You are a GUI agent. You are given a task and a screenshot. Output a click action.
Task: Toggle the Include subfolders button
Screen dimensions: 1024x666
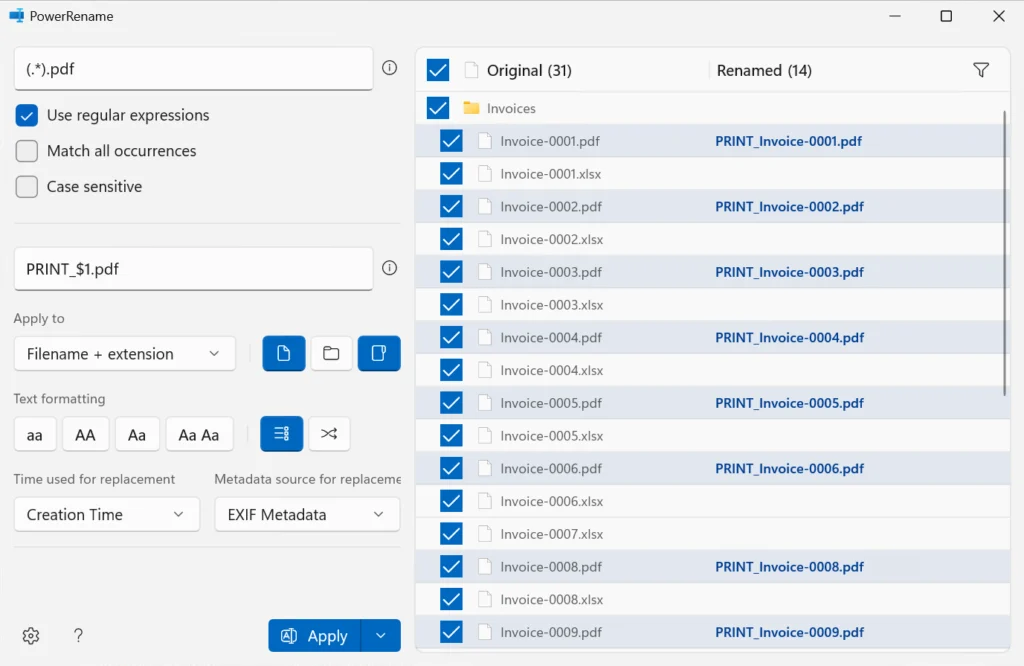coord(379,353)
